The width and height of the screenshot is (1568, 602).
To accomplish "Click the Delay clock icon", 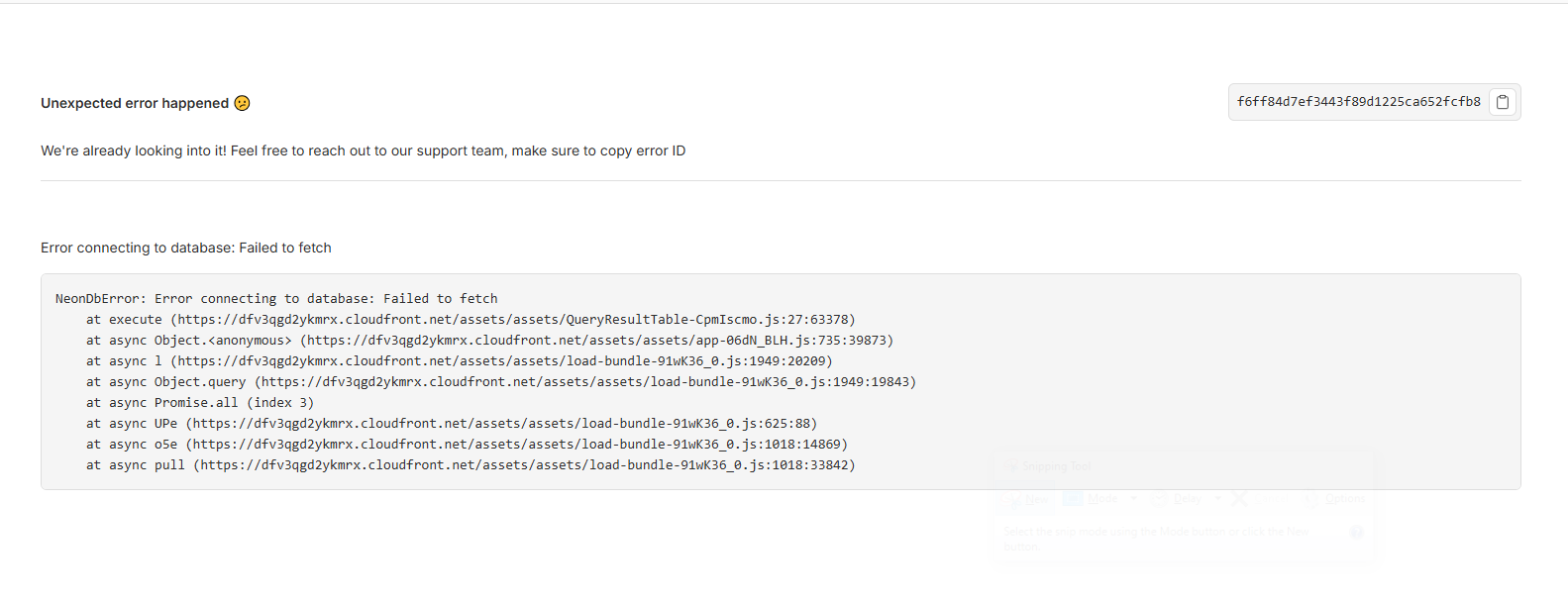I will (x=1159, y=499).
